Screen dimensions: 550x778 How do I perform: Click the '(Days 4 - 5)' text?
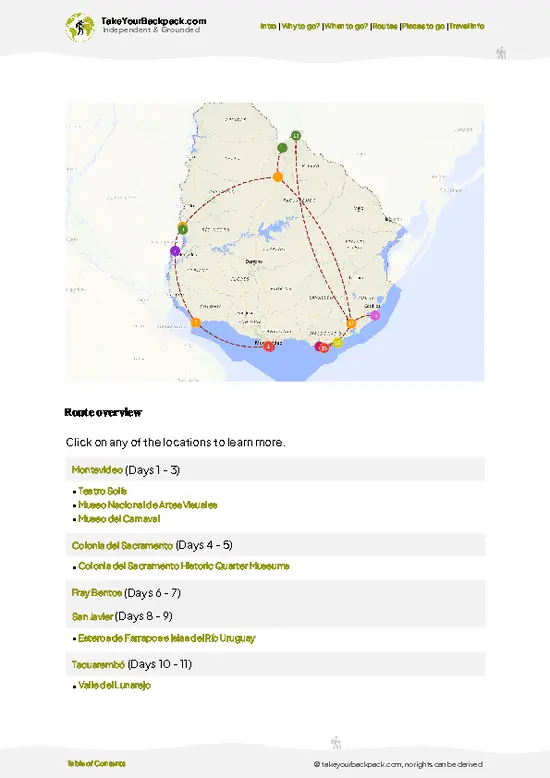204,545
